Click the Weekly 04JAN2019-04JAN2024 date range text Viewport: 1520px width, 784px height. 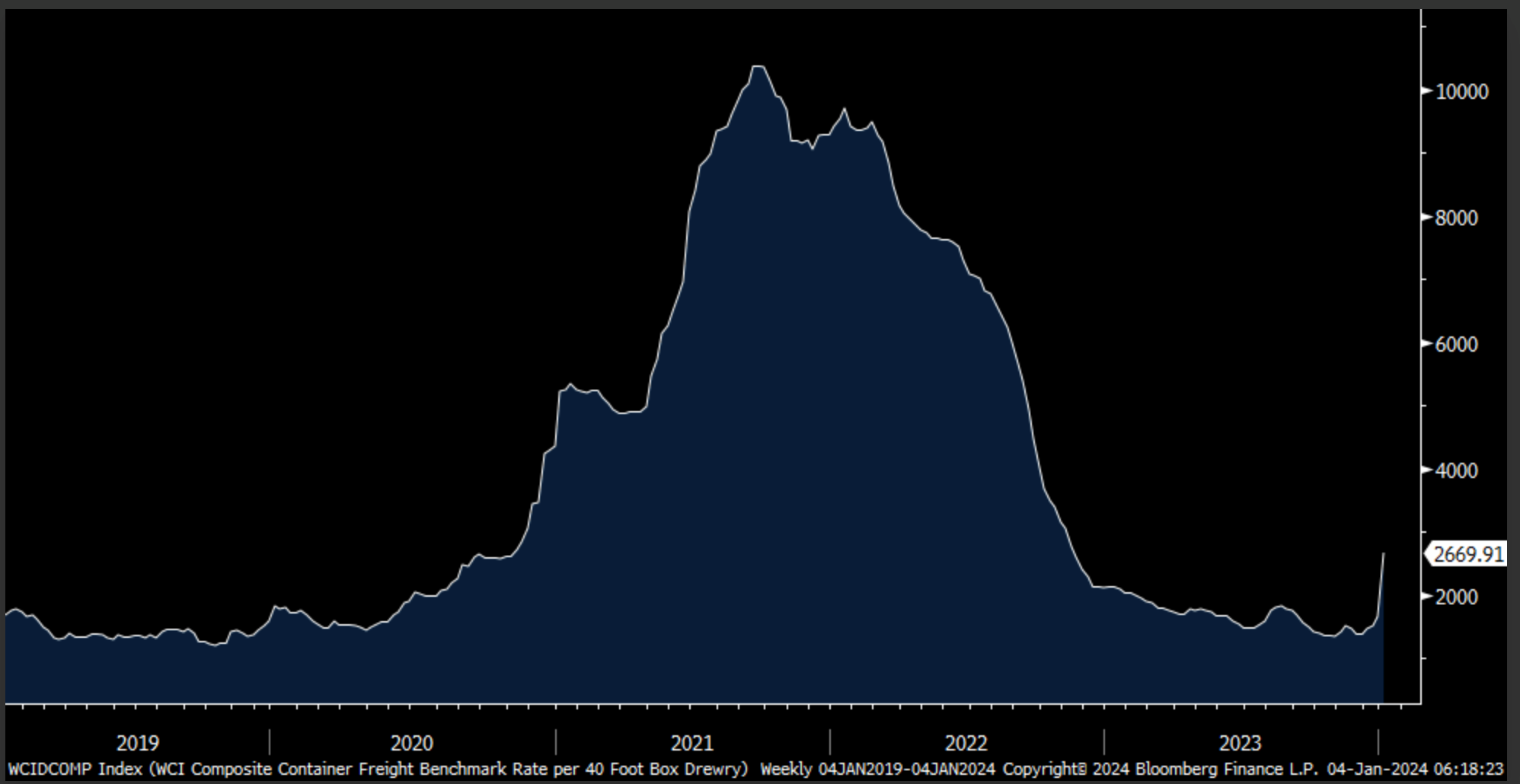(x=877, y=769)
